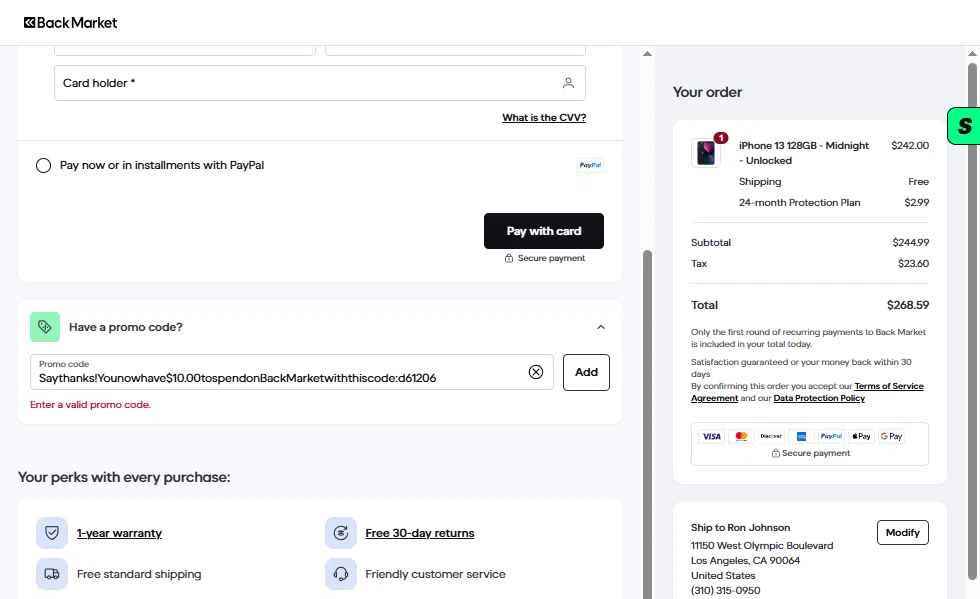Screen dimensions: 980x599
Task: Click the free standard shipping truck icon
Action: (x=52, y=574)
